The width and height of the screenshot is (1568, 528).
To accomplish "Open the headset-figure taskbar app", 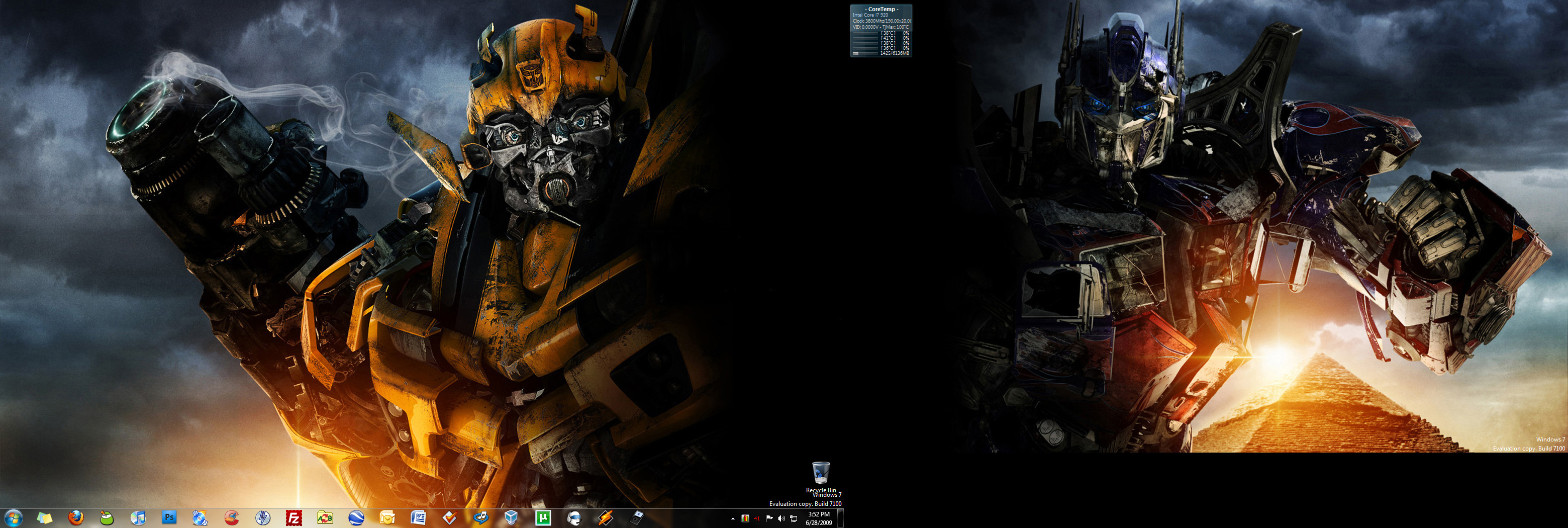I will pyautogui.click(x=574, y=518).
